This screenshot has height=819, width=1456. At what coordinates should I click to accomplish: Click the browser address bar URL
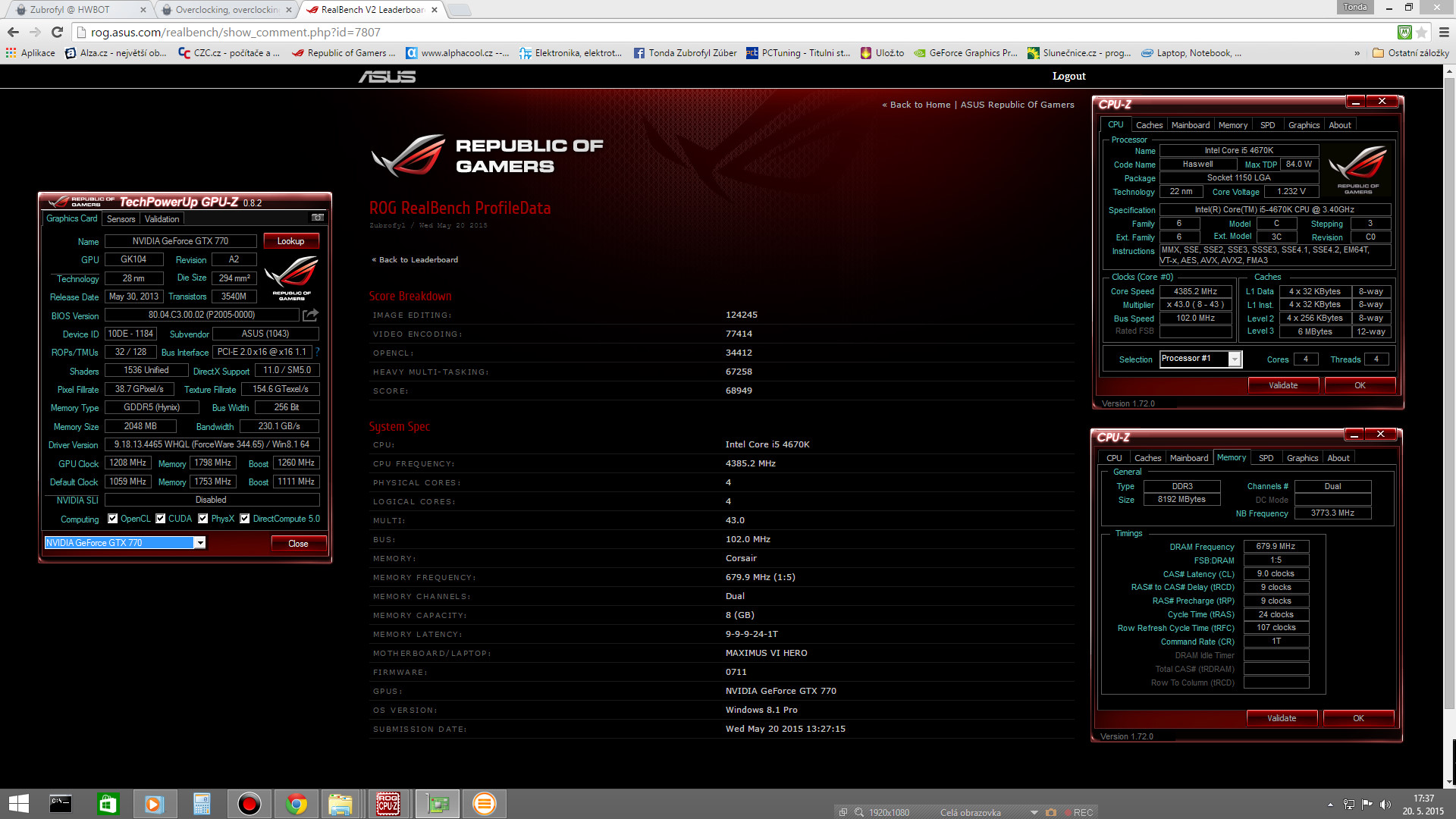pos(236,32)
